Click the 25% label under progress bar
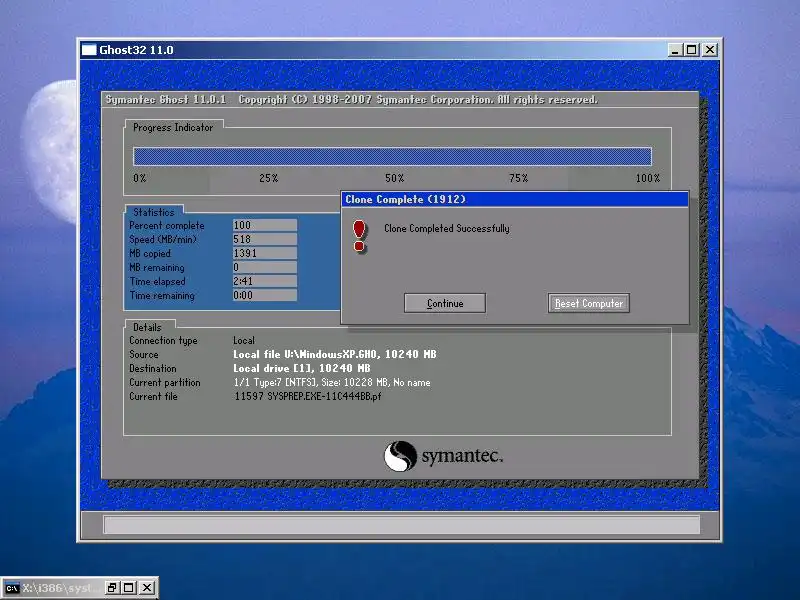Viewport: 800px width, 600px height. [268, 178]
